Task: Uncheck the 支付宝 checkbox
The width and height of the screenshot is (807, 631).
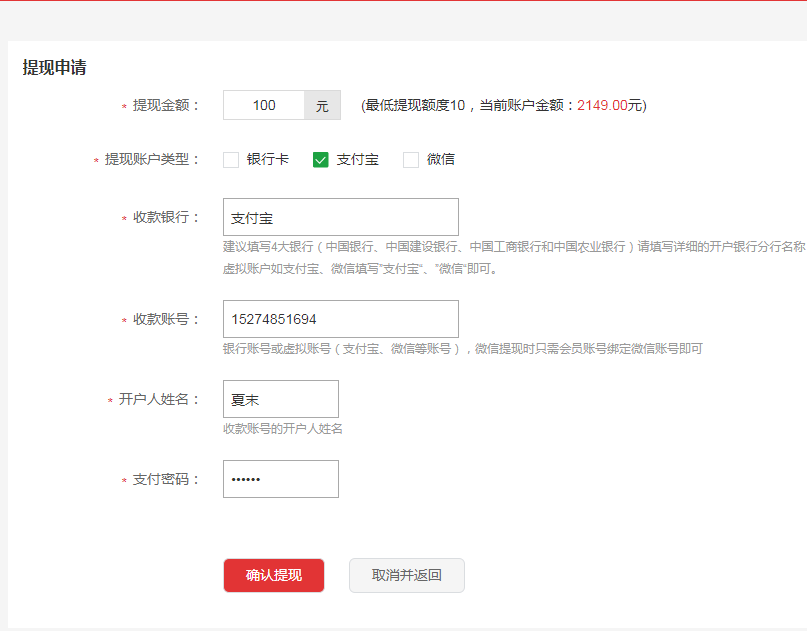Action: 321,160
